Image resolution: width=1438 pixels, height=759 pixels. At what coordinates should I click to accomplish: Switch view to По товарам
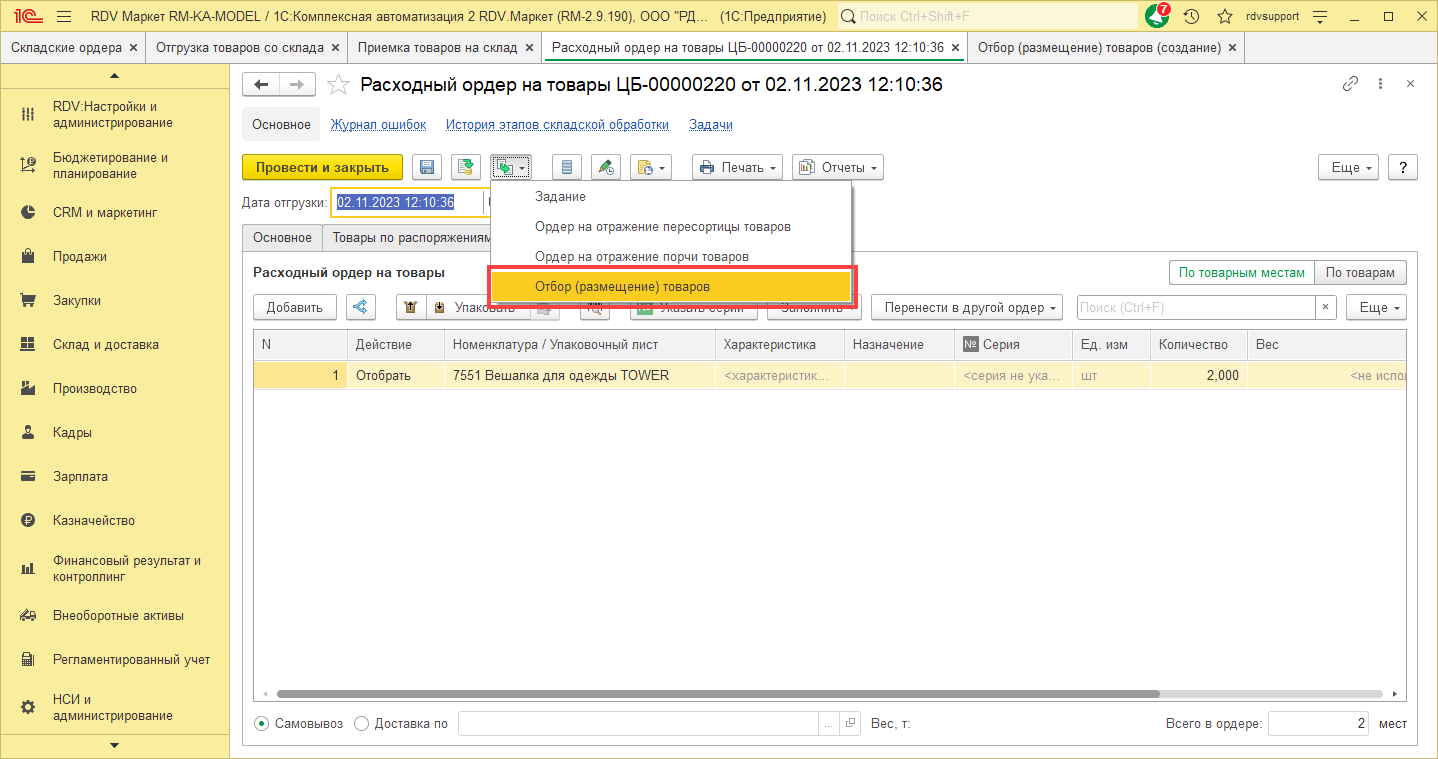coord(1361,273)
